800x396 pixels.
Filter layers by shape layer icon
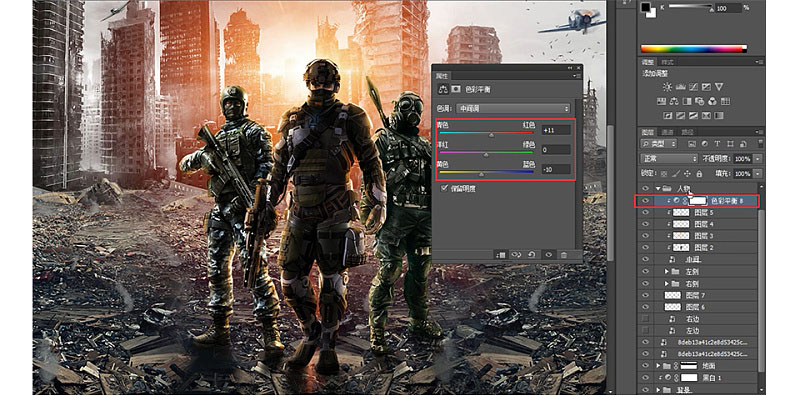[x=730, y=144]
